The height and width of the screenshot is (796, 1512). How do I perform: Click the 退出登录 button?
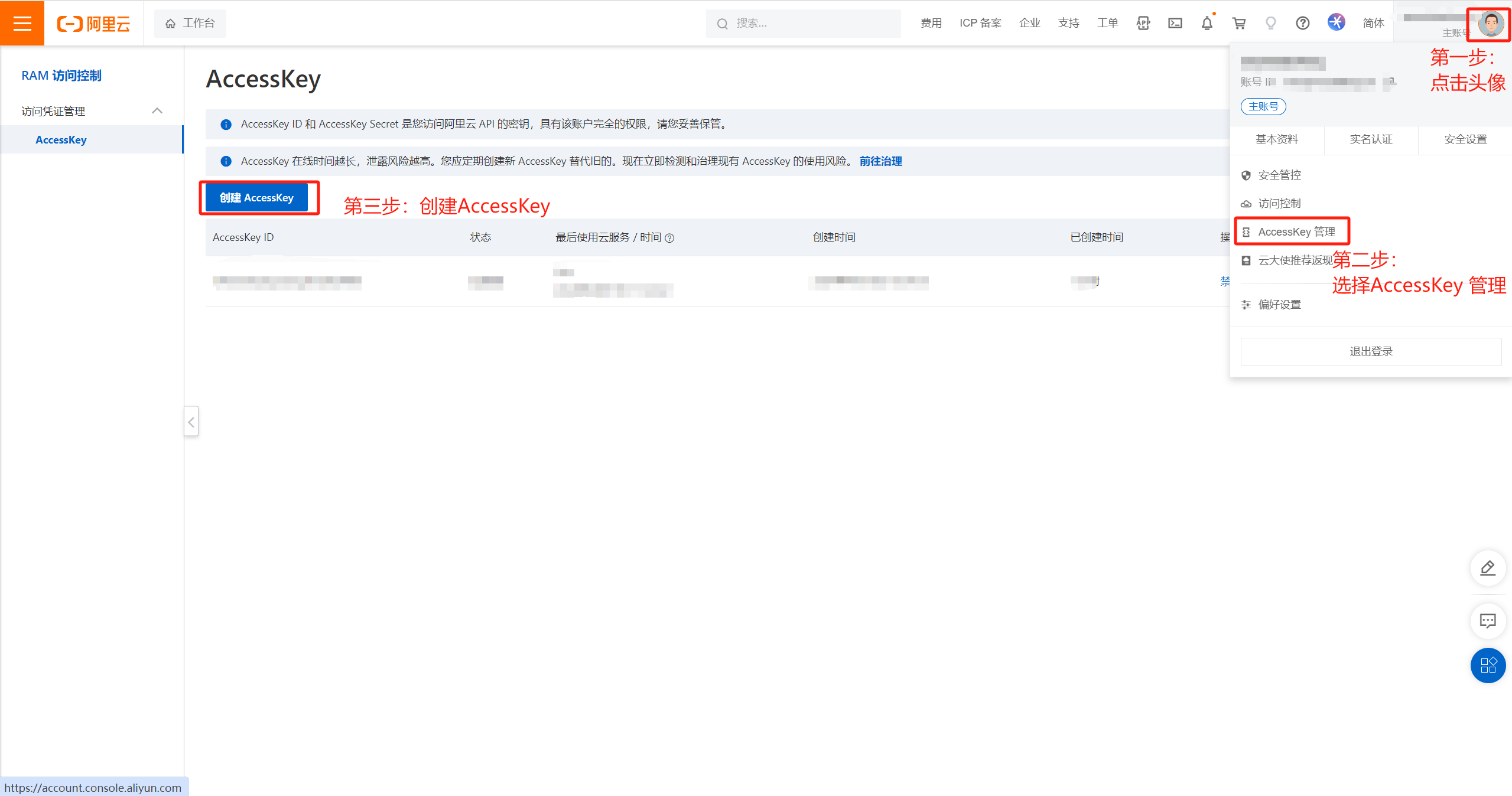[x=1371, y=351]
